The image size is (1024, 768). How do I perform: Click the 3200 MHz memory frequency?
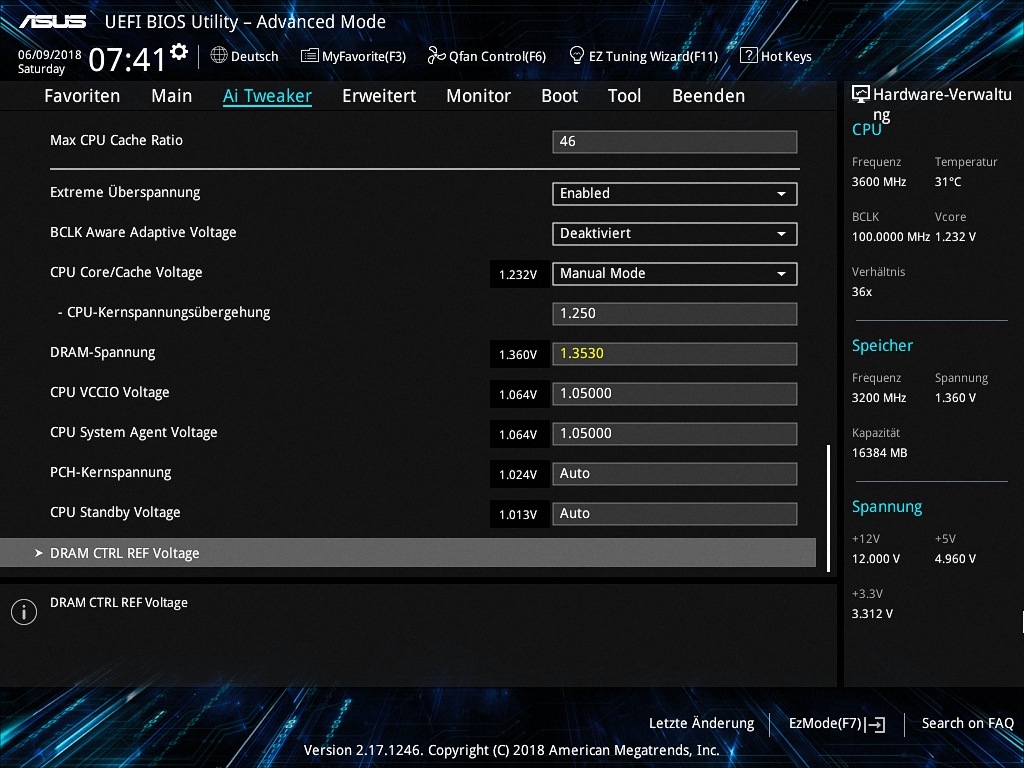click(x=879, y=398)
